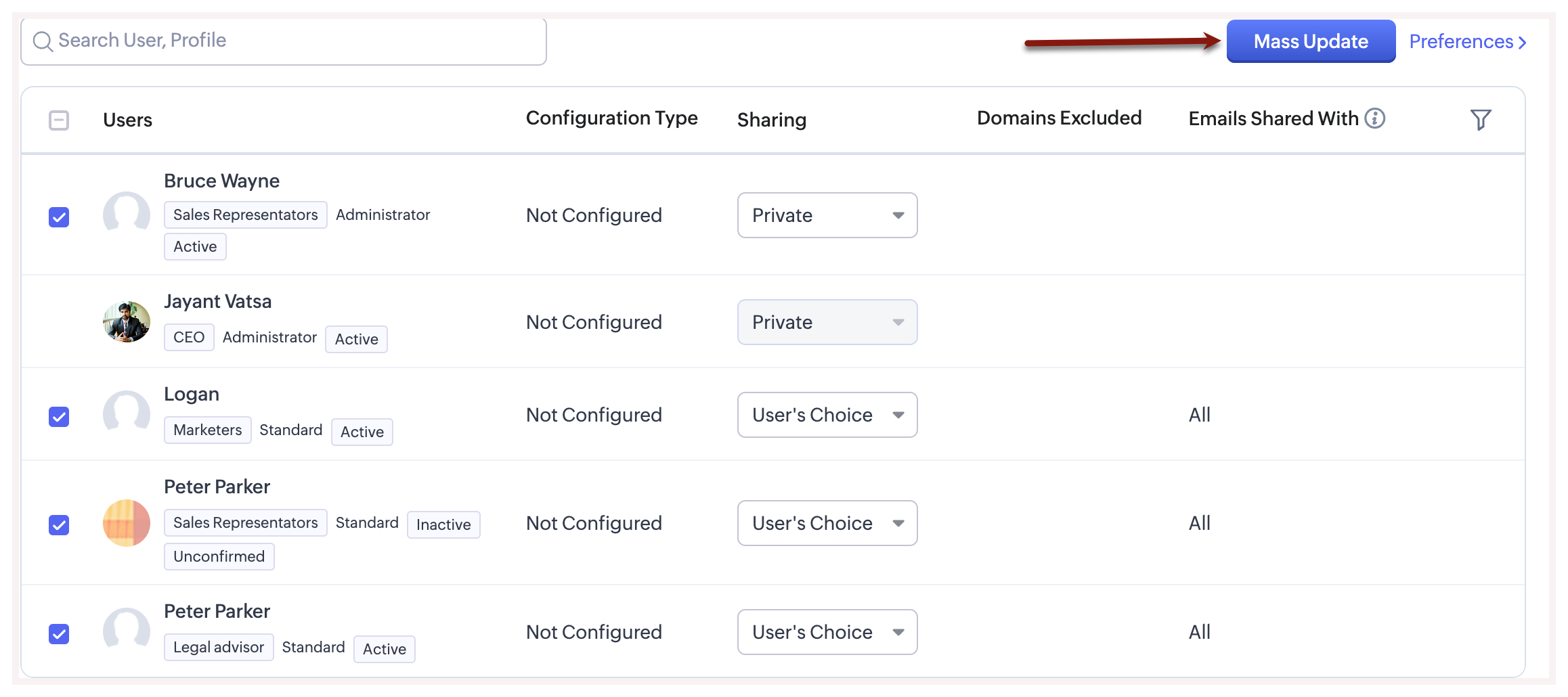Viewport: 1568px width, 697px height.
Task: Click the Emails Shared With info icon
Action: [1374, 118]
